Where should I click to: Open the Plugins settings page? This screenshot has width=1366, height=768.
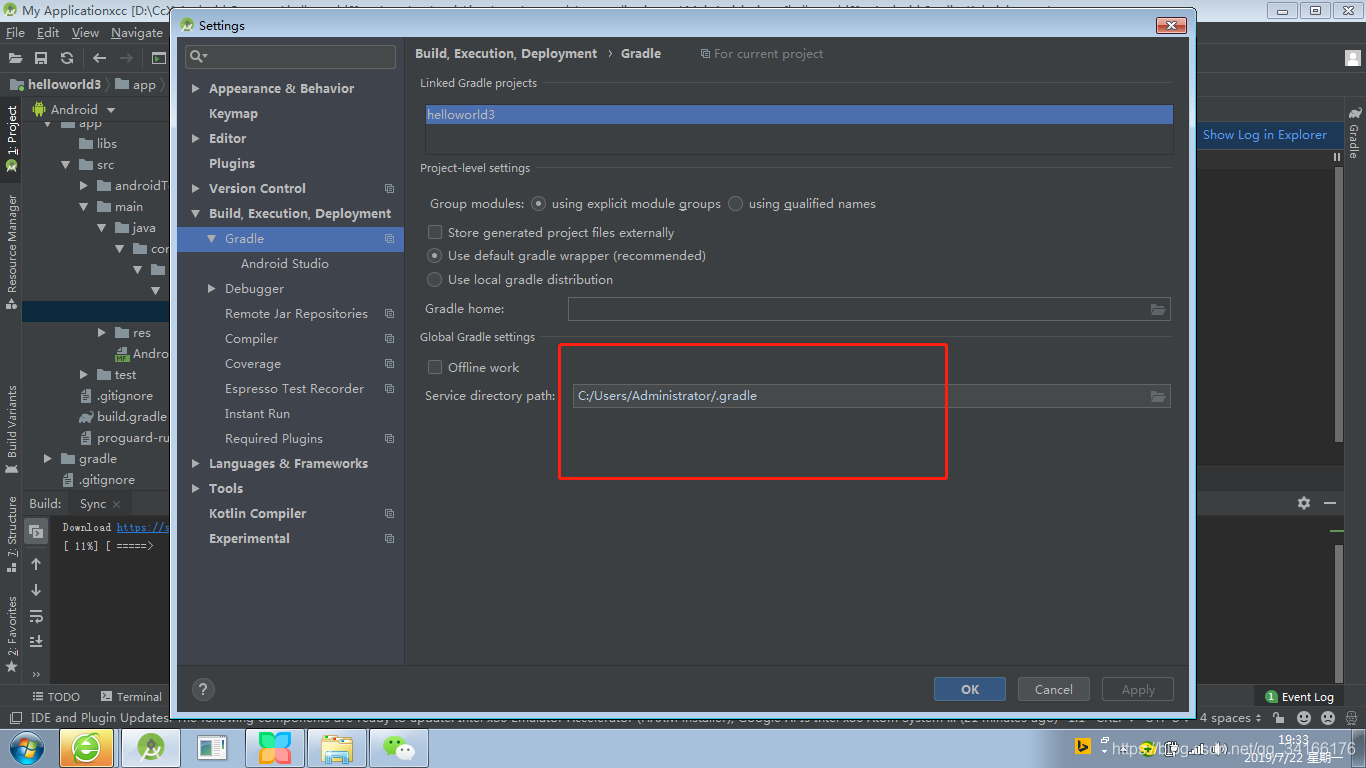[232, 164]
